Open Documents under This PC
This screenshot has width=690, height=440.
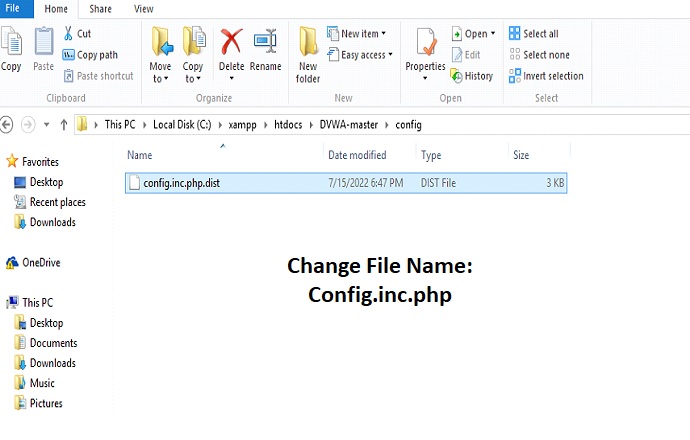tap(46, 343)
